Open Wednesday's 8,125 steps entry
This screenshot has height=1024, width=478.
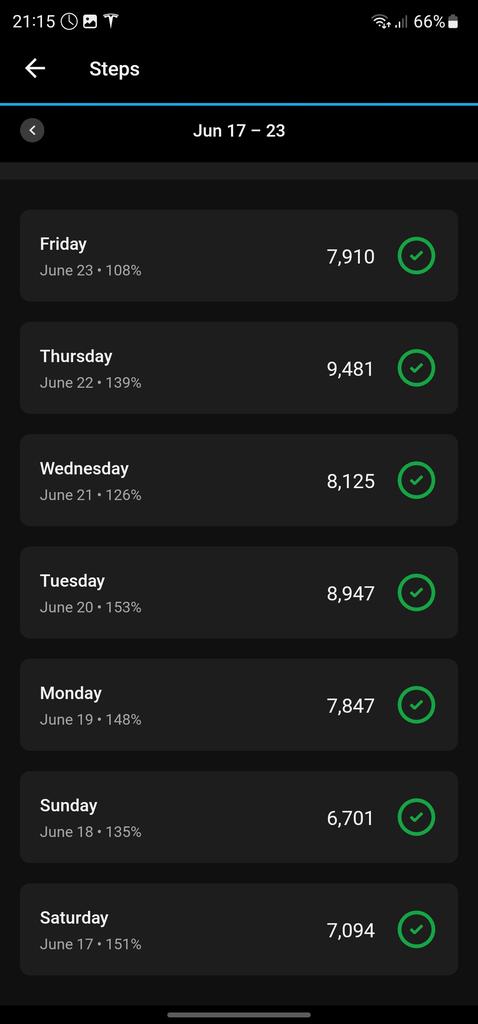(239, 480)
